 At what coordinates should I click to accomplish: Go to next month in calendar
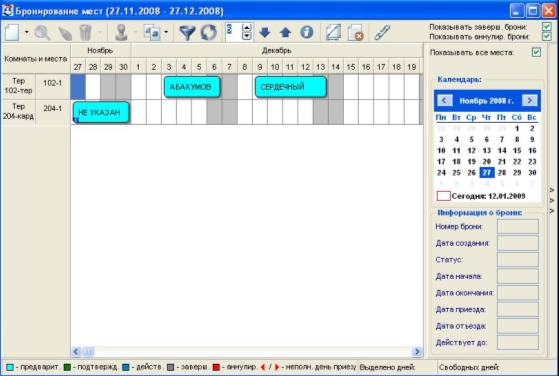click(529, 101)
